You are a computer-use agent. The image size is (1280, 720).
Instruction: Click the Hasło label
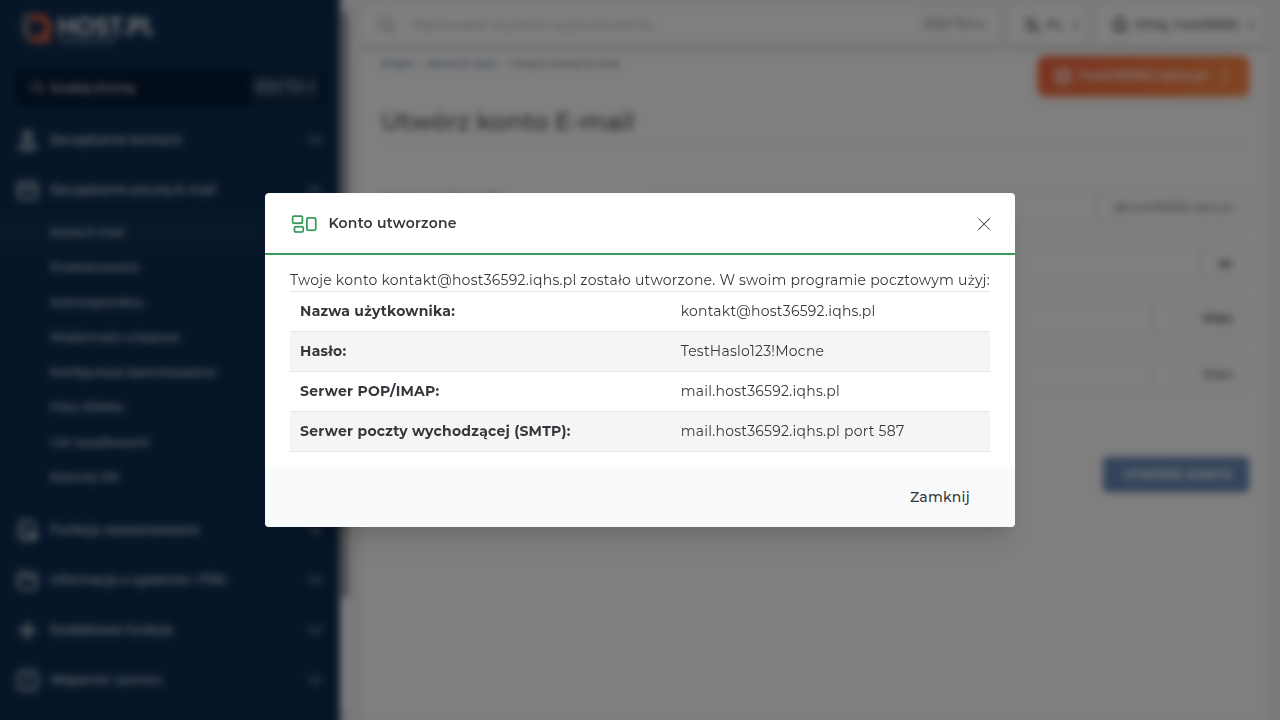(x=323, y=351)
